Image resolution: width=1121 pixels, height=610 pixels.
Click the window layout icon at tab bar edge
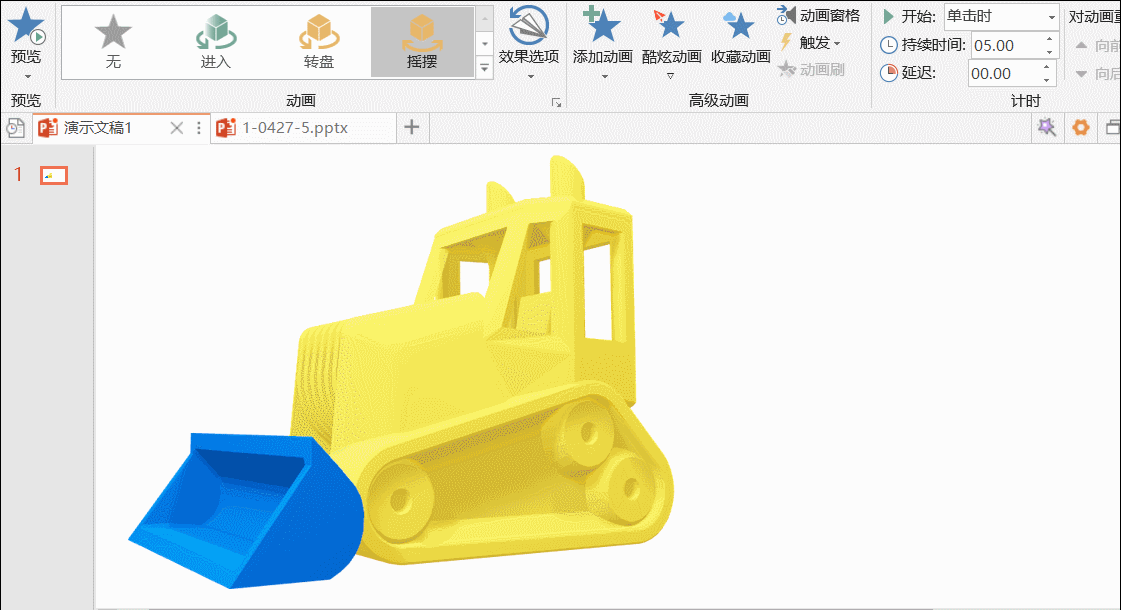click(1112, 128)
